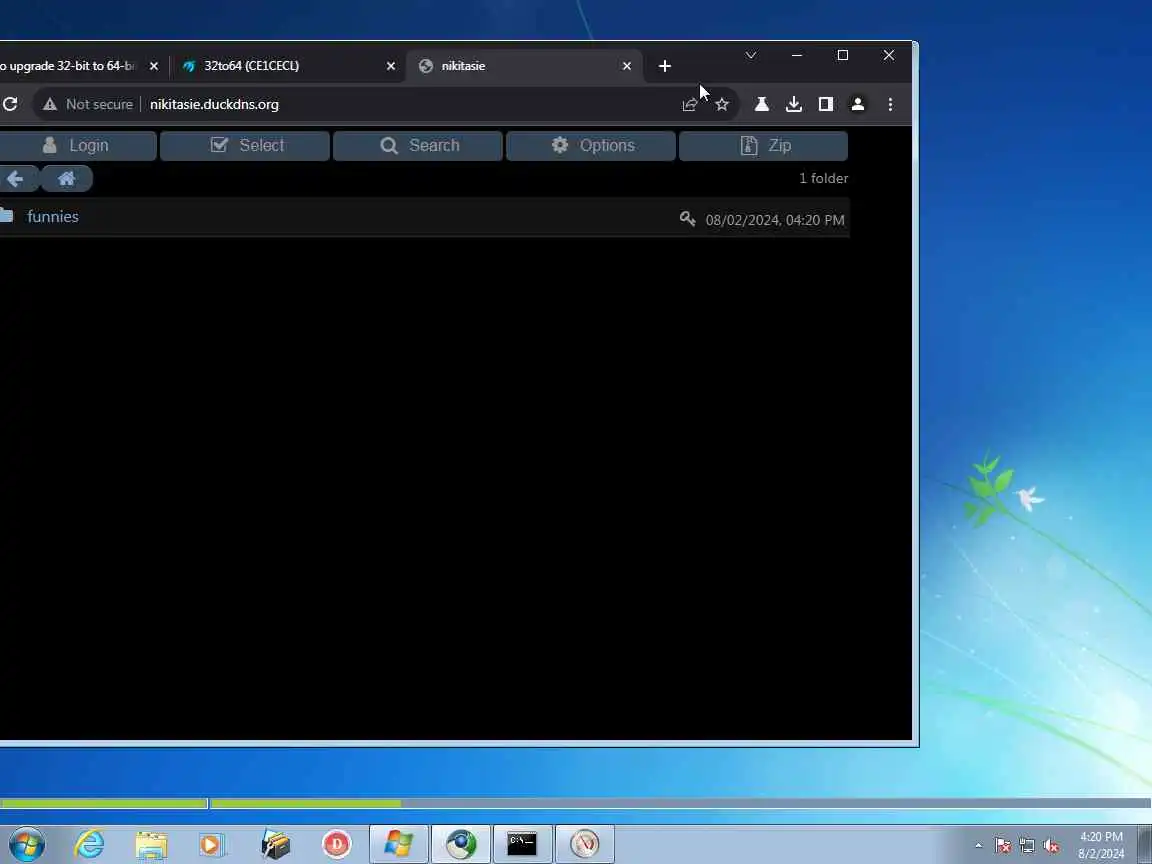Switch to the browser taskbar window
This screenshot has width=1152, height=864.
(461, 844)
